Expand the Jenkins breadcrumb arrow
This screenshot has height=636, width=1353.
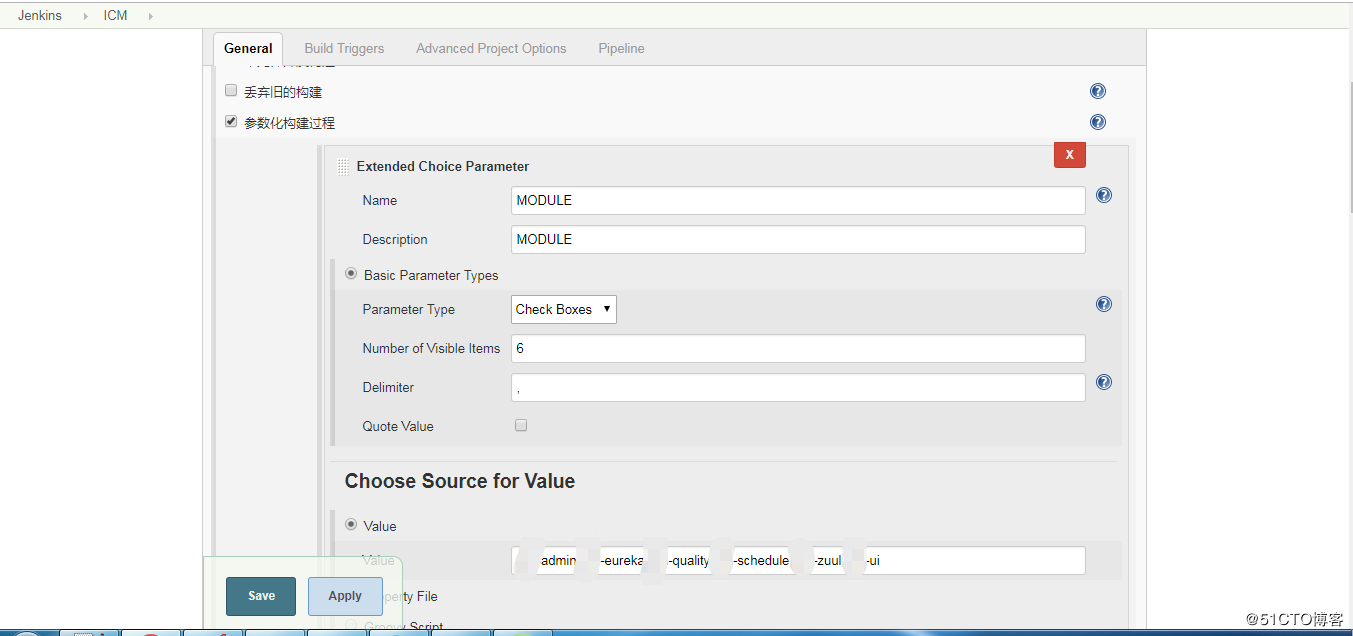coord(83,16)
